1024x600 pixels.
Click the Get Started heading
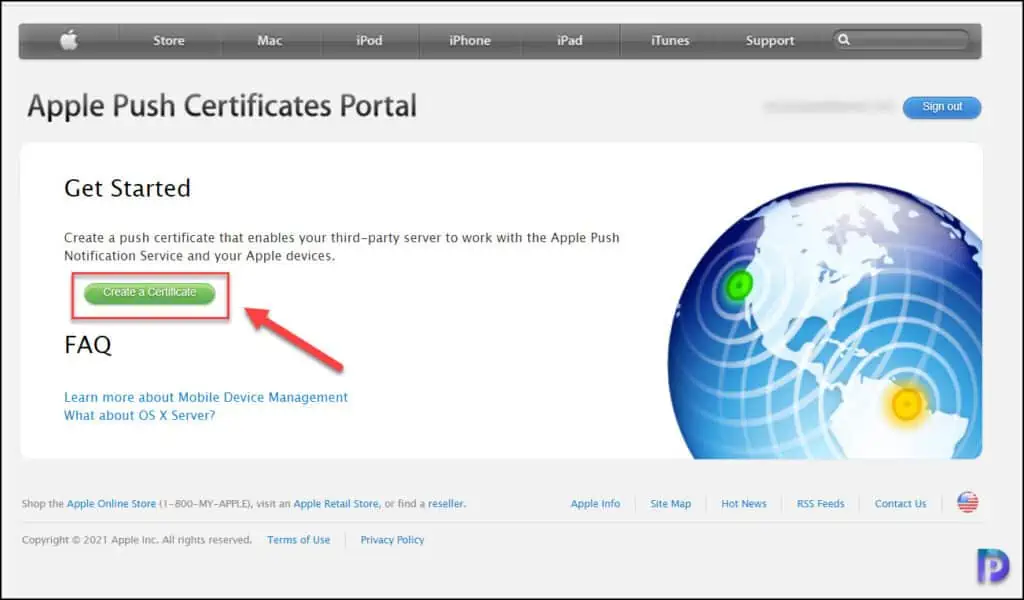[x=127, y=188]
